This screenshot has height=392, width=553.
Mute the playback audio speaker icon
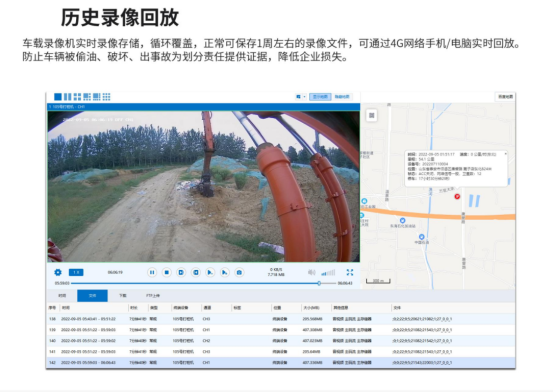point(311,272)
